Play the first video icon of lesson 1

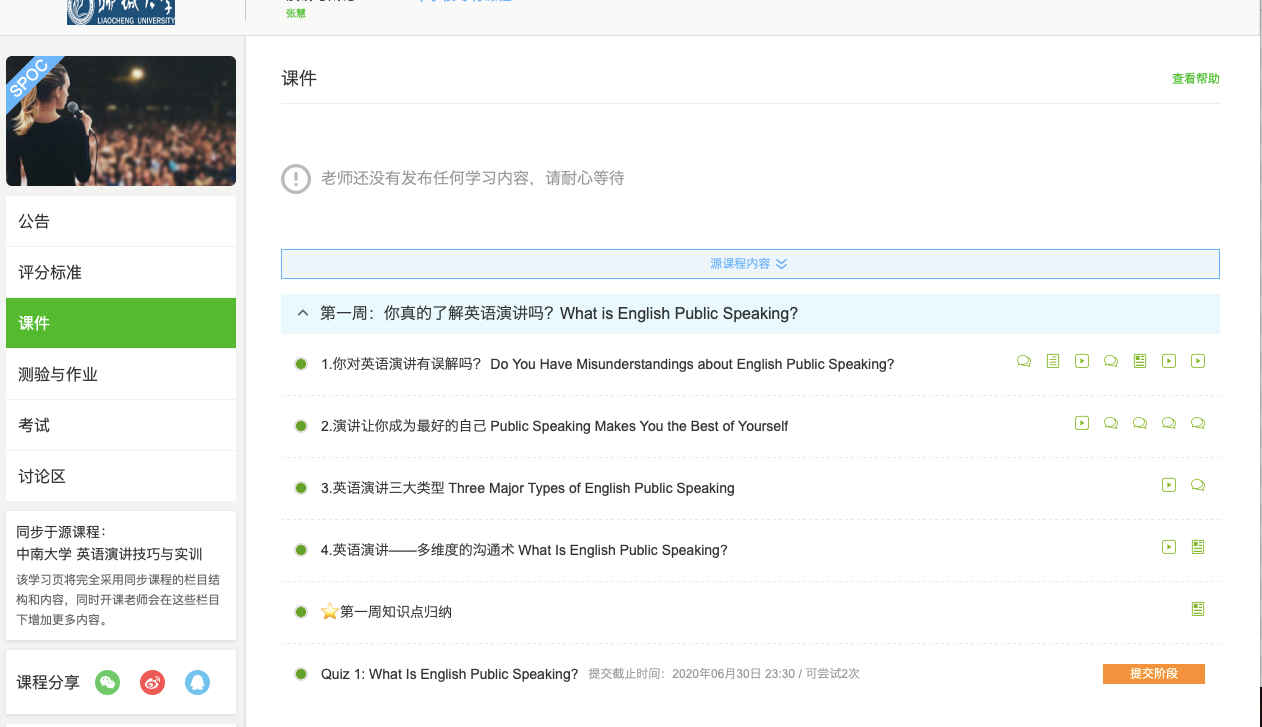(x=1082, y=361)
